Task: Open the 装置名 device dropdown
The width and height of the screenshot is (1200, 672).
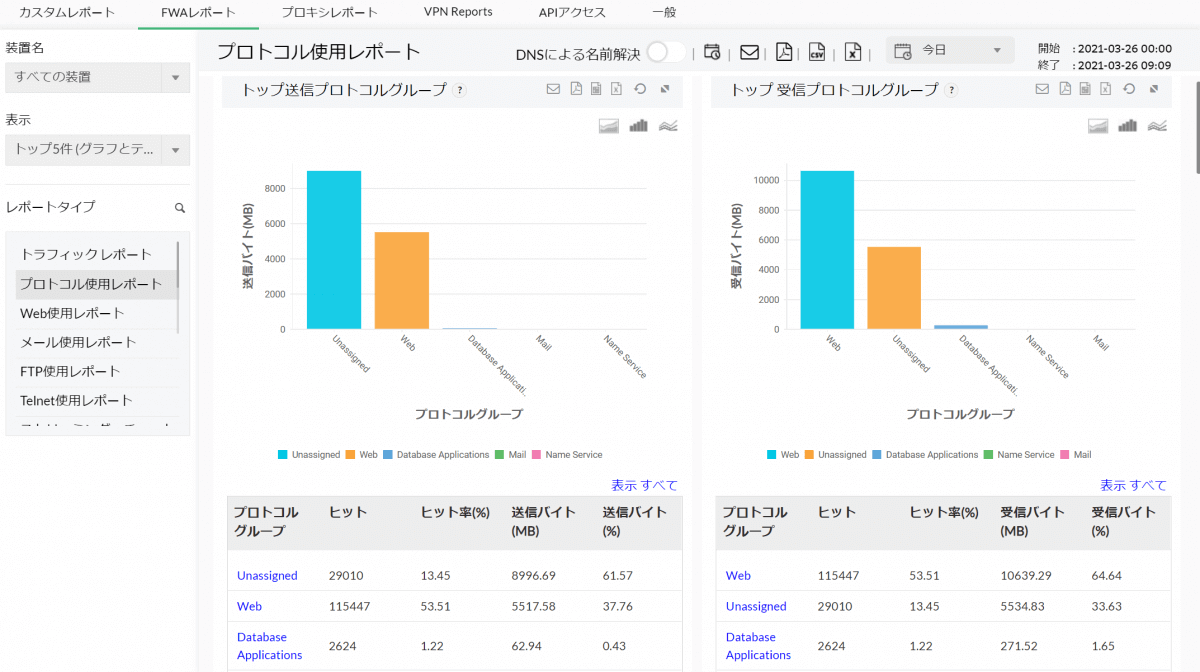Action: tap(97, 77)
